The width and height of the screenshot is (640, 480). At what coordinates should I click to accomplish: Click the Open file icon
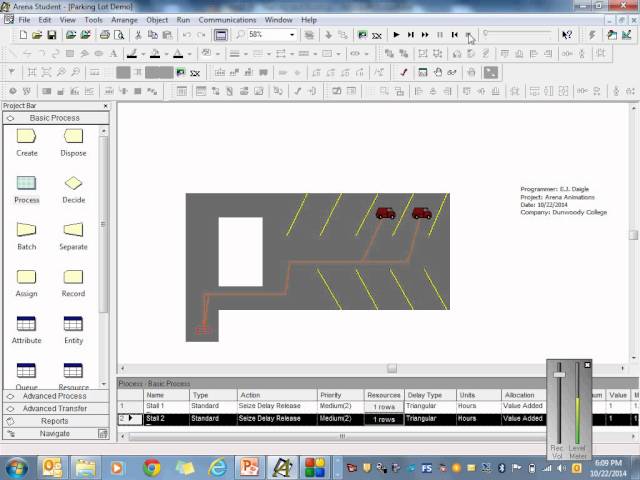[37, 35]
